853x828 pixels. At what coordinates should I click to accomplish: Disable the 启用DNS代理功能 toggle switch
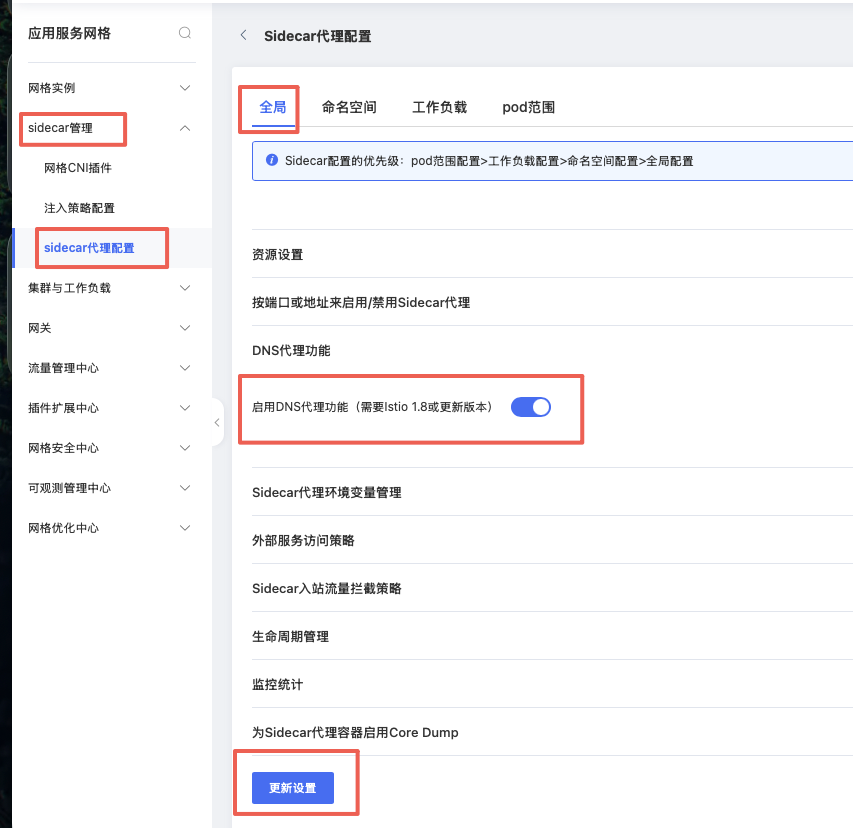pyautogui.click(x=530, y=407)
